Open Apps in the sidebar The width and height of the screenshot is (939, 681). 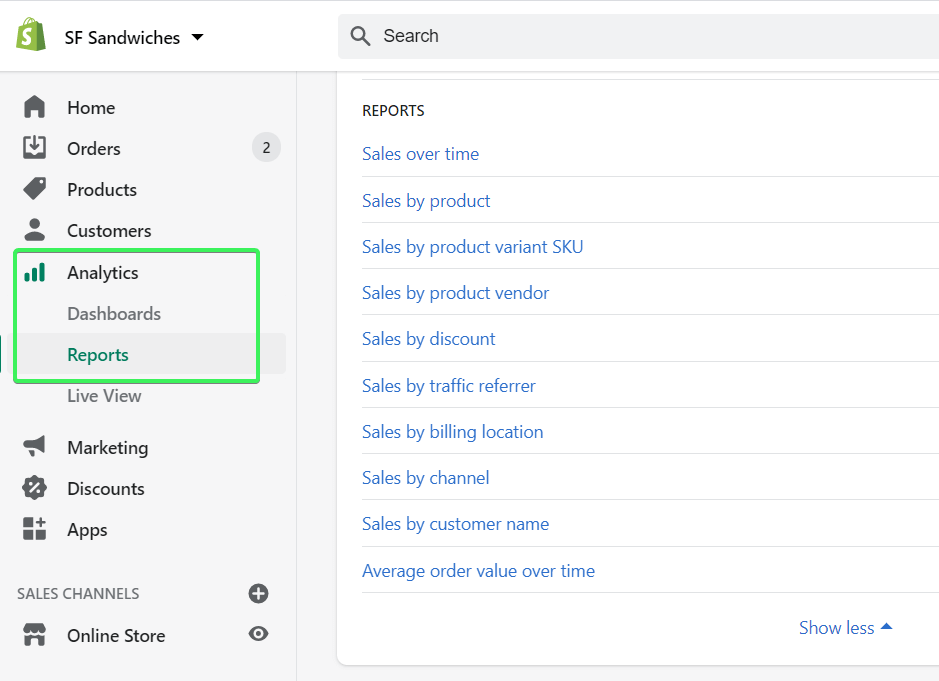87,531
